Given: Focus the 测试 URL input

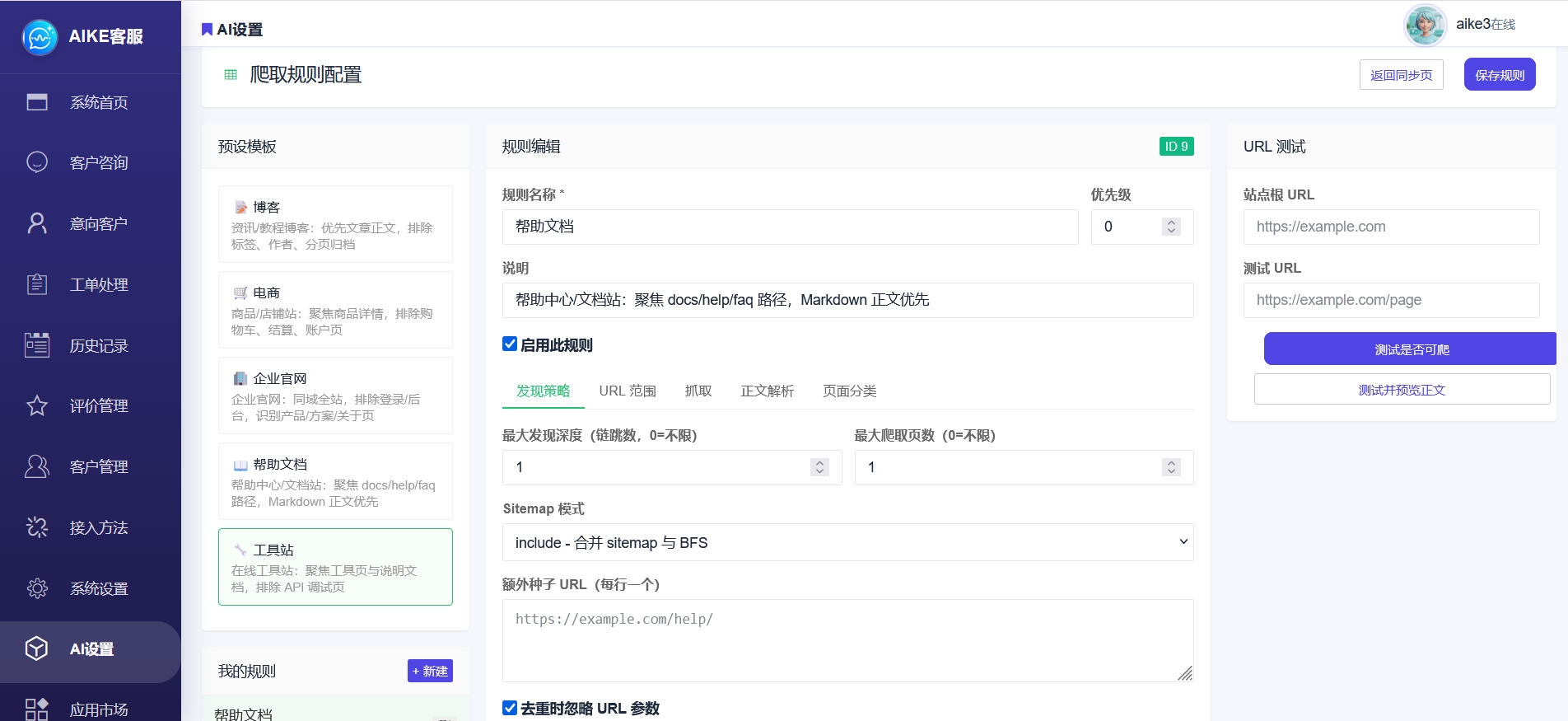Looking at the screenshot, I should coord(1392,300).
